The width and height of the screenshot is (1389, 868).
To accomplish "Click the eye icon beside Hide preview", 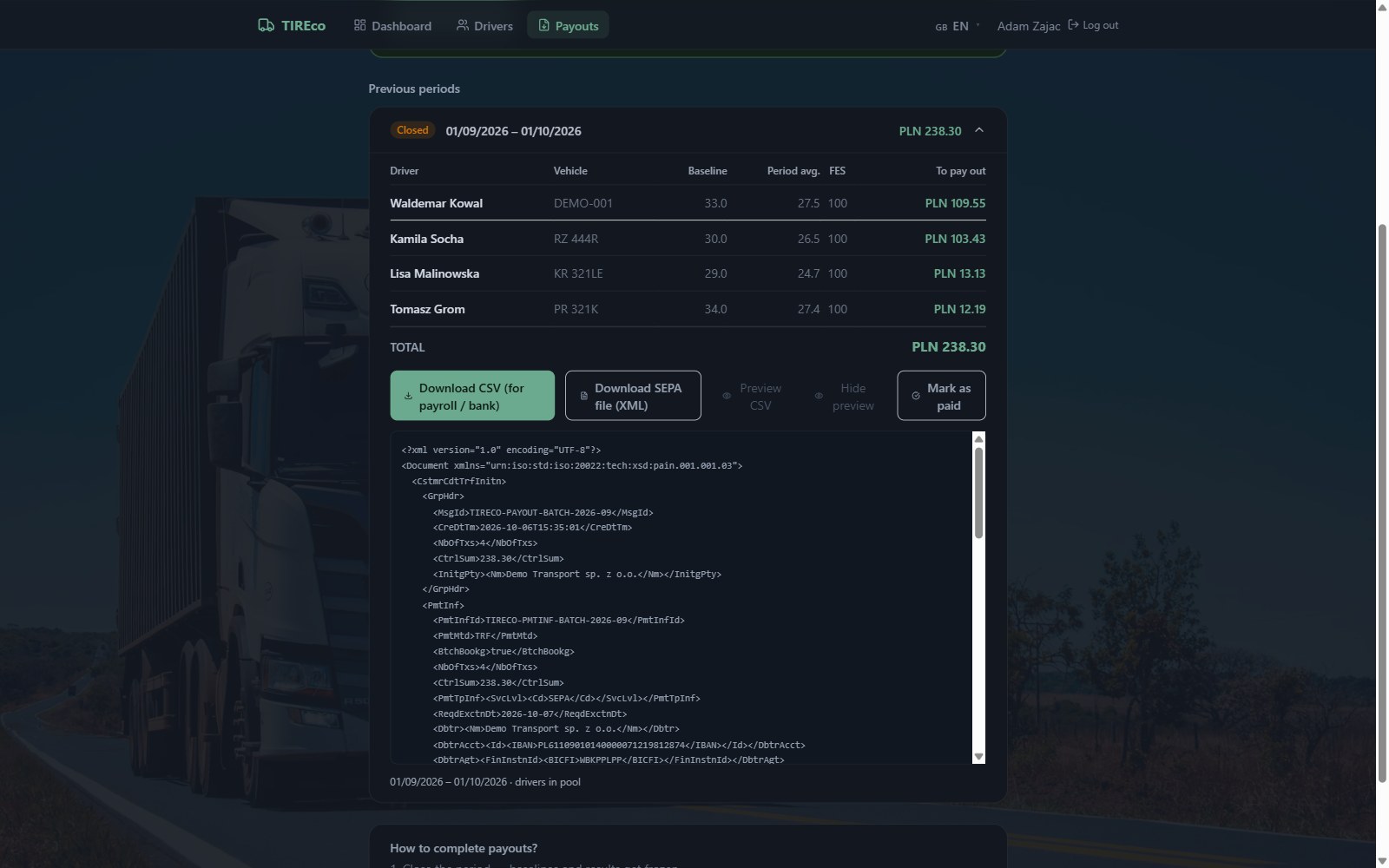I will tap(818, 396).
